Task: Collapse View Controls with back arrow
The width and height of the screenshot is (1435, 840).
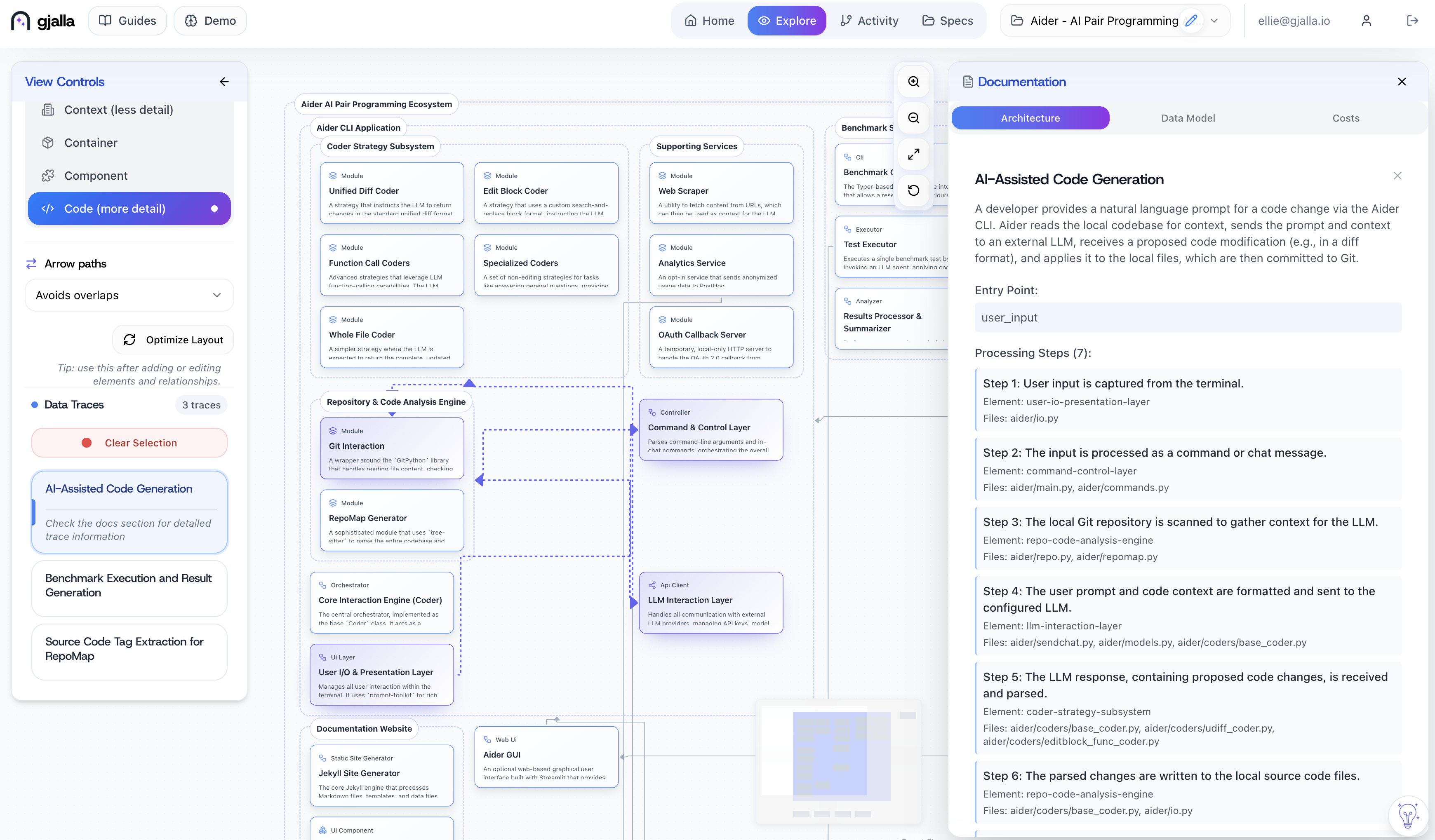Action: click(x=224, y=82)
